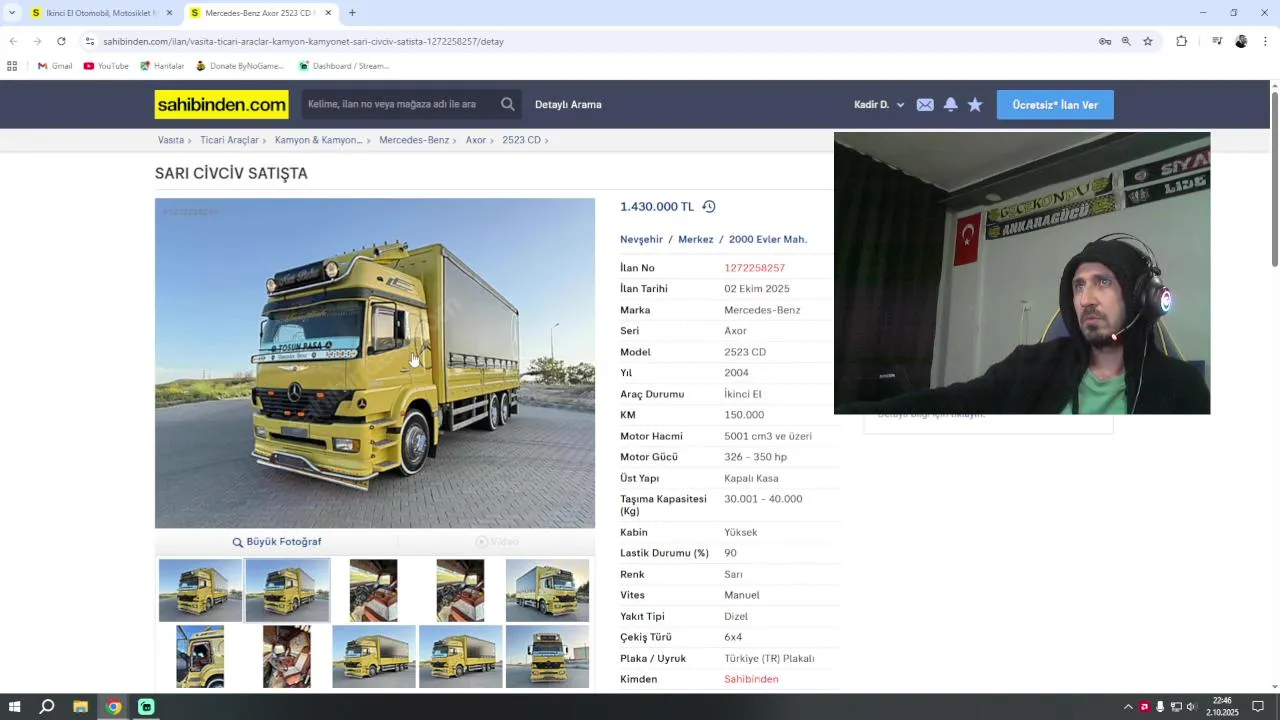
Task: Click the browser zoom magnifier icon
Action: click(x=1126, y=41)
